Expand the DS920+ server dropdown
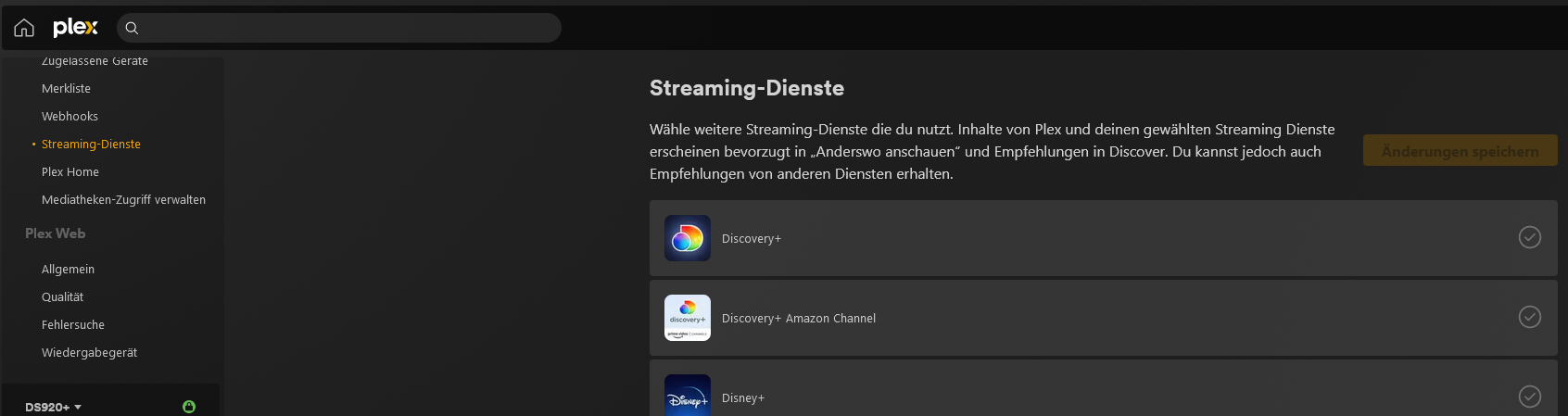1568x416 pixels. pyautogui.click(x=53, y=407)
